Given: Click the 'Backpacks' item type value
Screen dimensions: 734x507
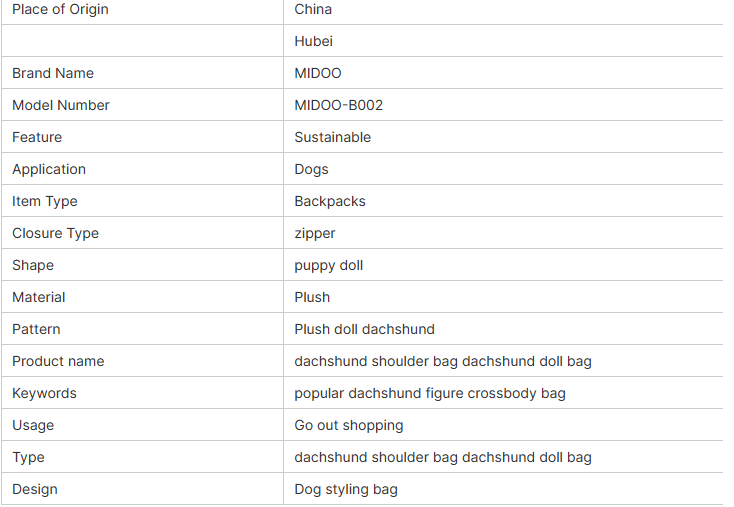Looking at the screenshot, I should [330, 201].
